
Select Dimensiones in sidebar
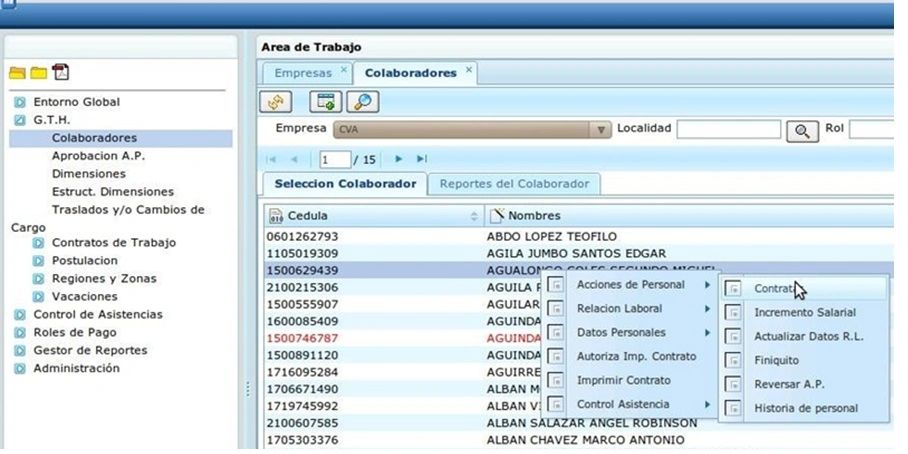[89, 174]
